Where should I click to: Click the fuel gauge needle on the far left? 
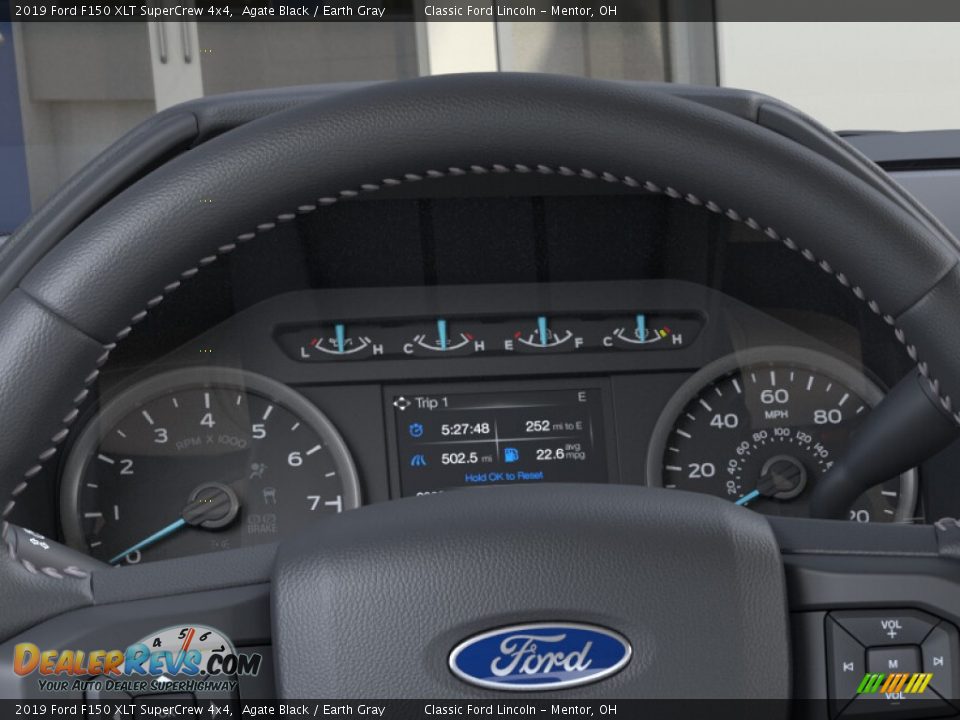point(341,334)
